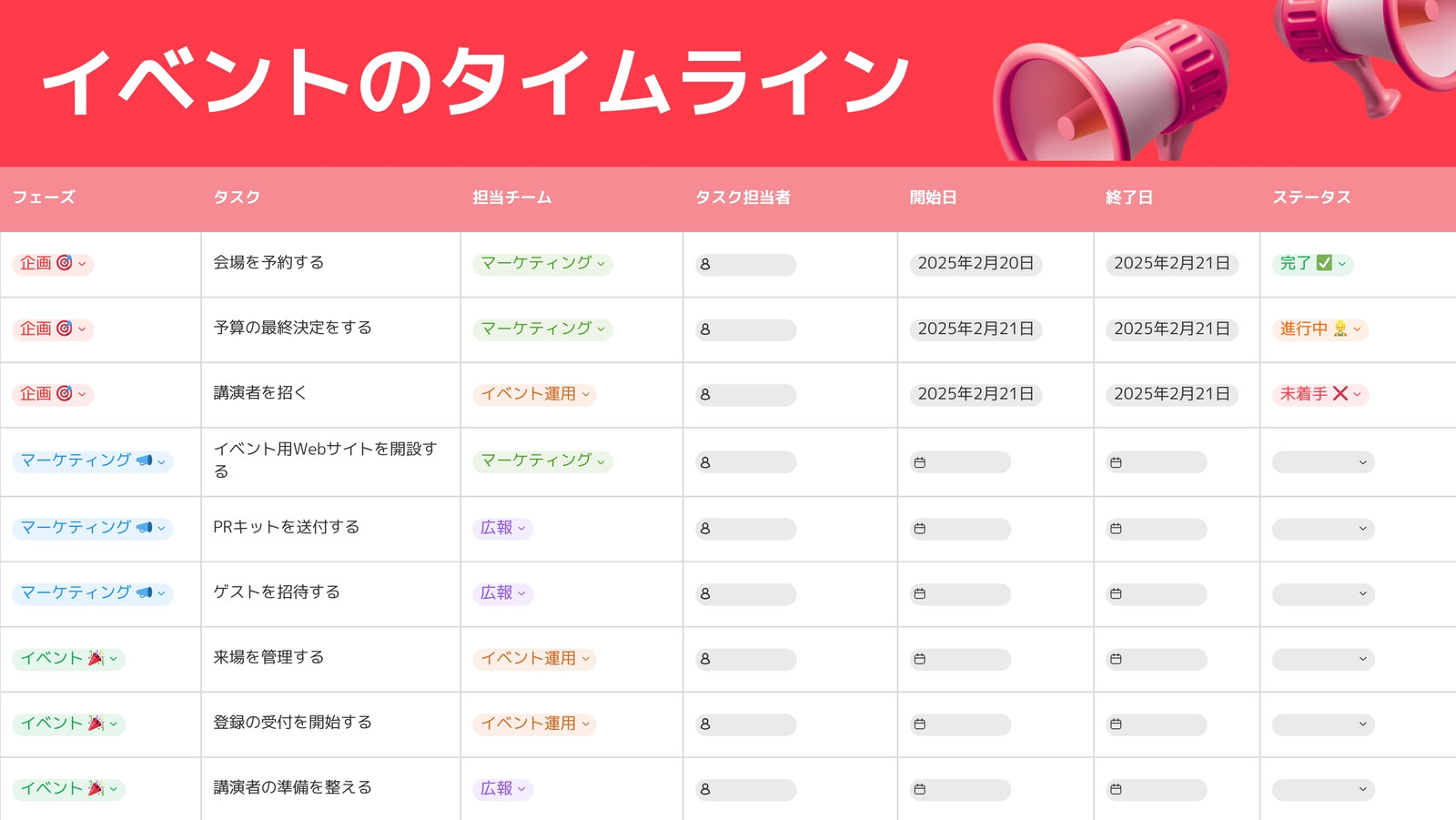
Task: Click end-date calendar icon for ゲストを招待する
Action: [1116, 594]
